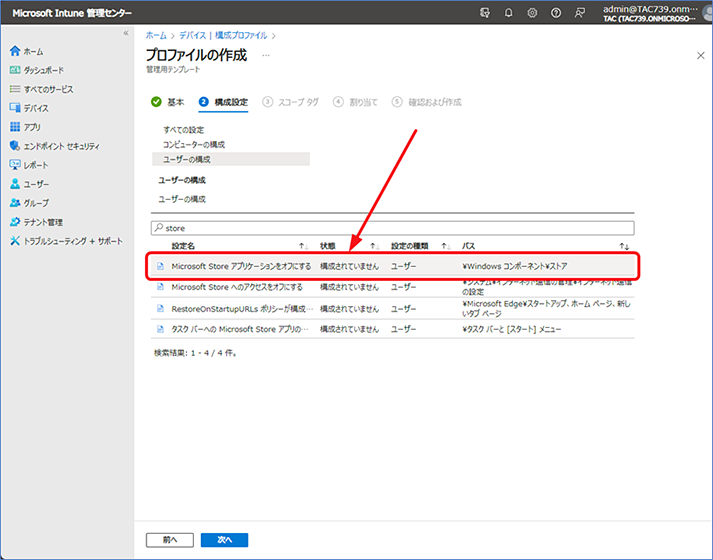Select the 割り当て wizard step
This screenshot has width=713, height=560.
click(356, 102)
